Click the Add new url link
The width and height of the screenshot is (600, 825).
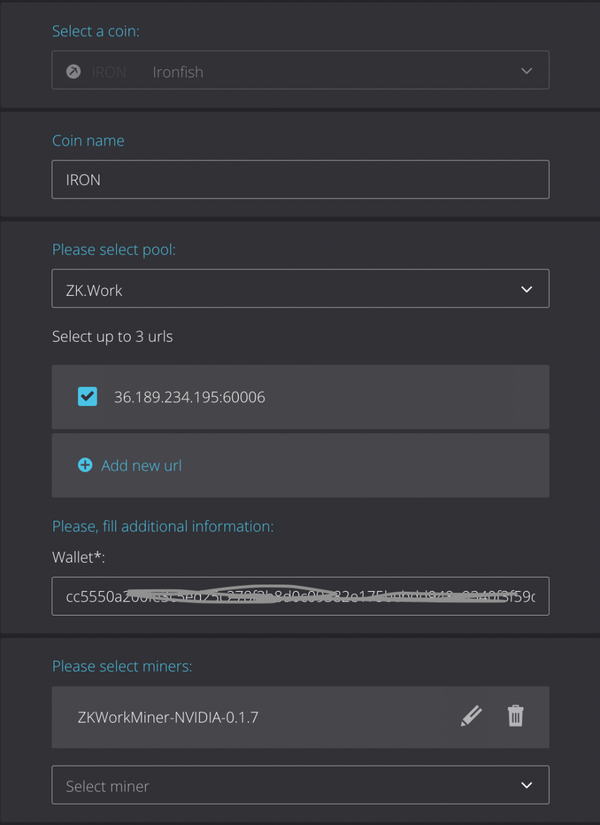pos(141,465)
